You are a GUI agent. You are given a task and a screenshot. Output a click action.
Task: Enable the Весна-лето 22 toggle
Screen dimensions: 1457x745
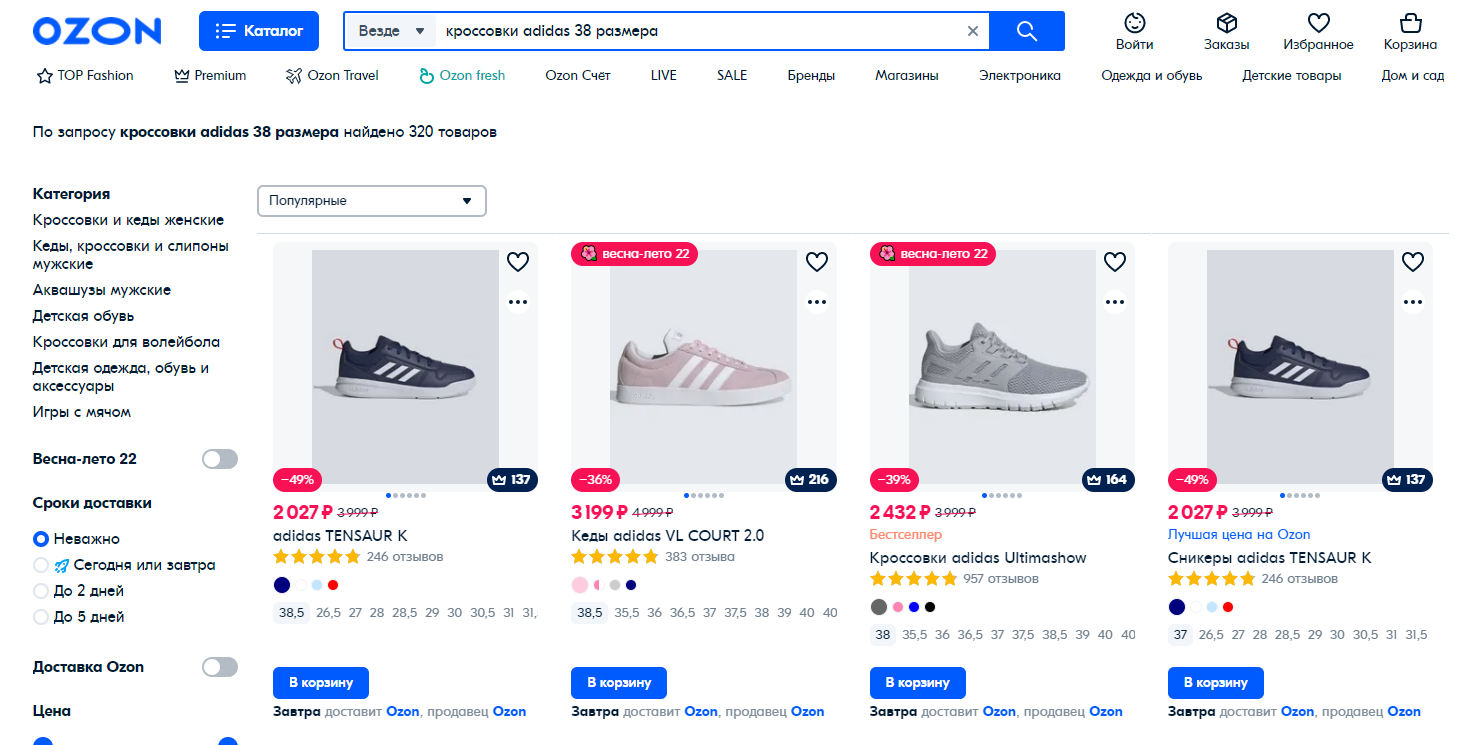220,459
